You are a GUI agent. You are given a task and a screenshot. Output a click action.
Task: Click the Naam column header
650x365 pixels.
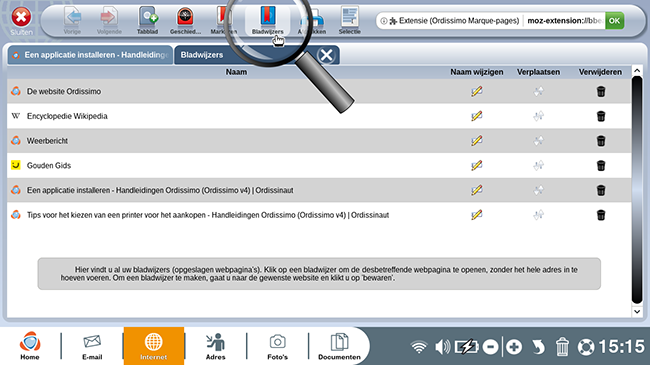236,72
